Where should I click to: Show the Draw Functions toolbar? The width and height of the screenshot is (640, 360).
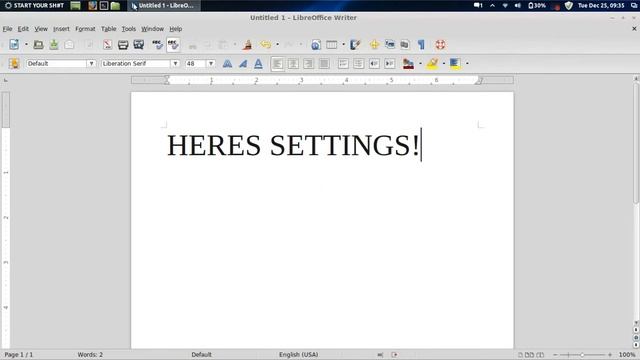(x=355, y=44)
